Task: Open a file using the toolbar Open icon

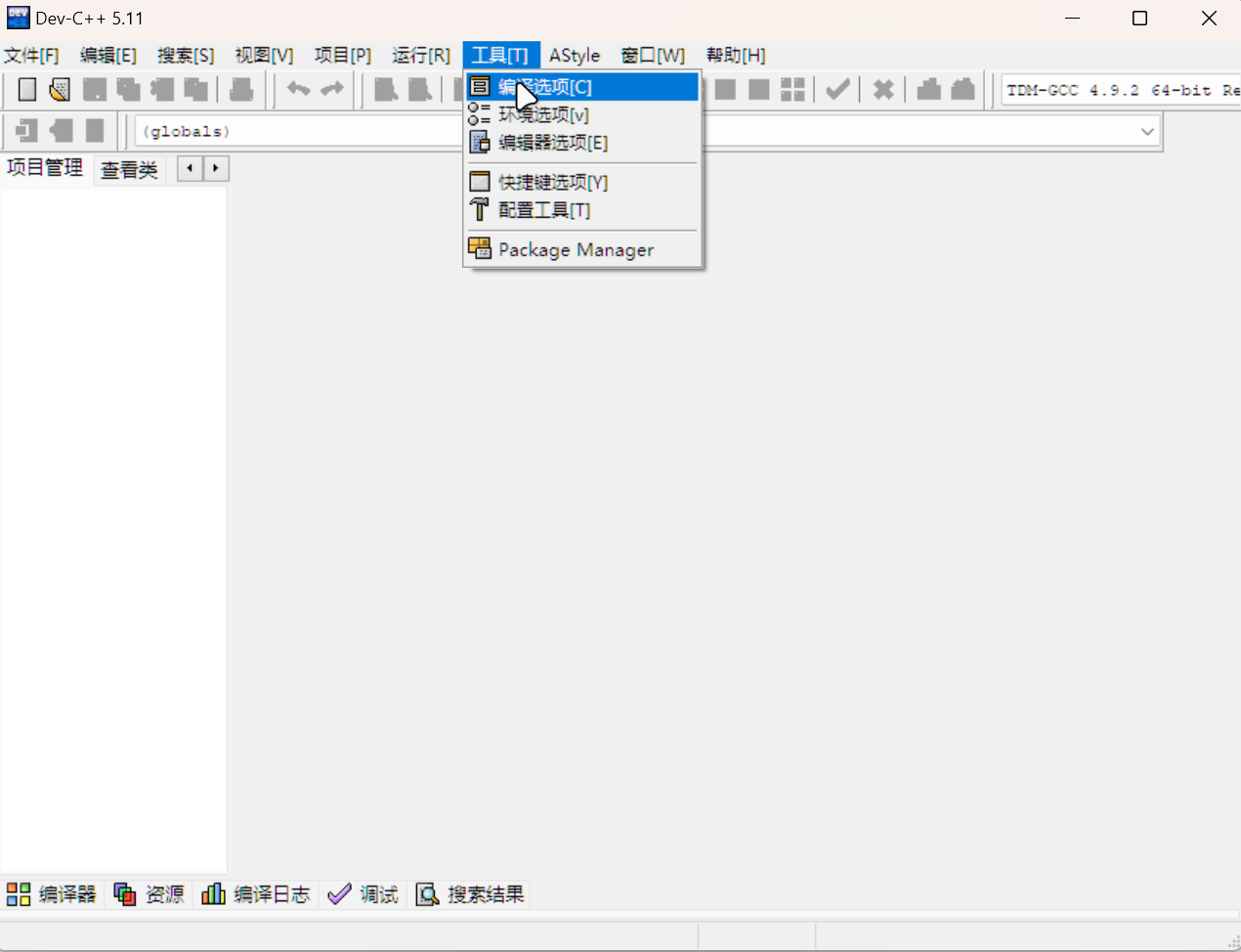Action: click(x=60, y=90)
